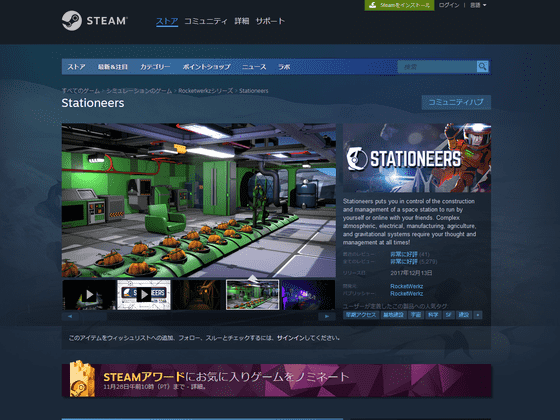Expand the 言語 language dropdown

coord(478,5)
